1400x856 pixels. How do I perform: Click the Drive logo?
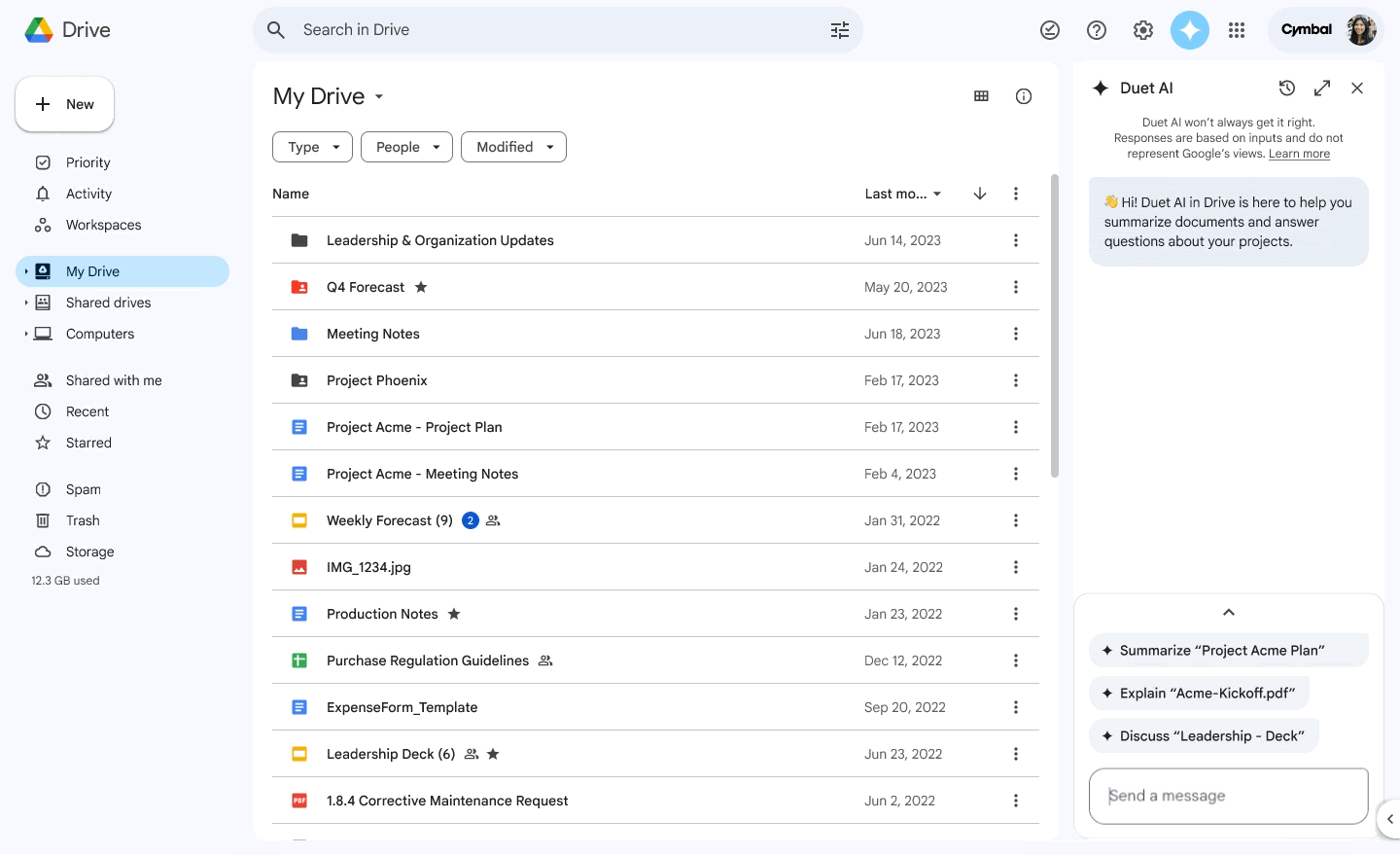pyautogui.click(x=67, y=30)
